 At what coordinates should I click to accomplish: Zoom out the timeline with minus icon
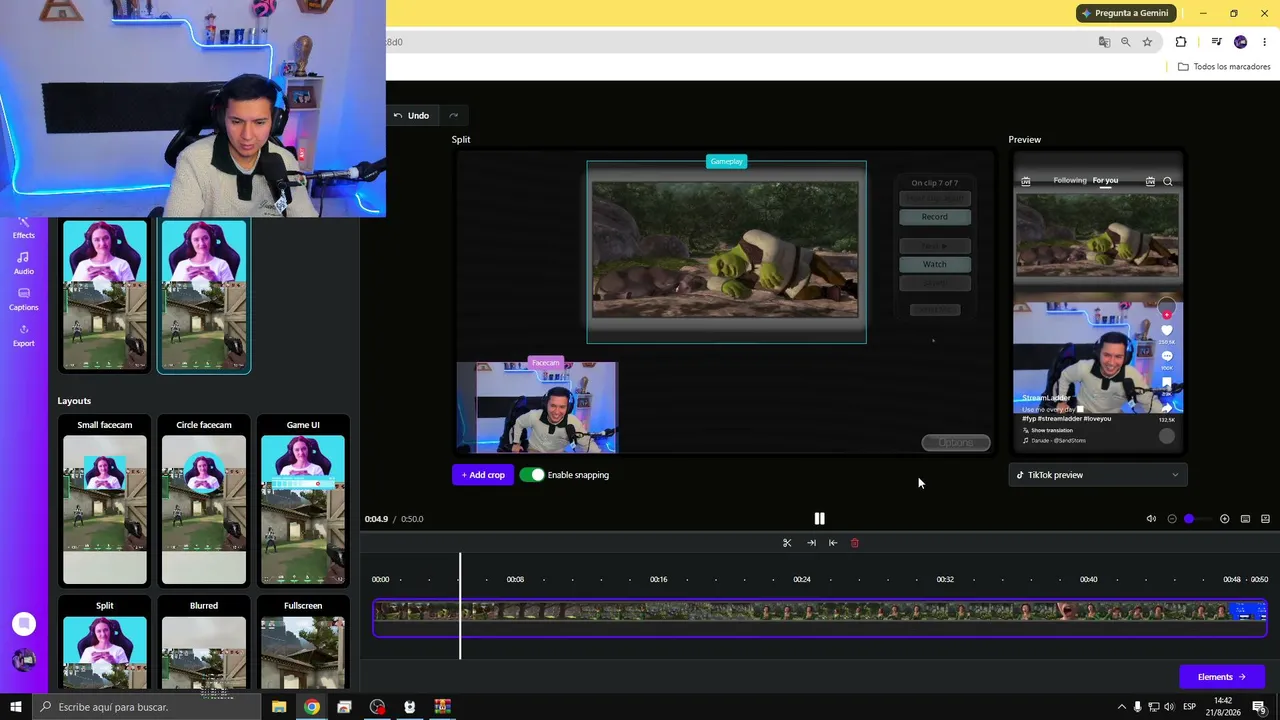click(x=1172, y=519)
